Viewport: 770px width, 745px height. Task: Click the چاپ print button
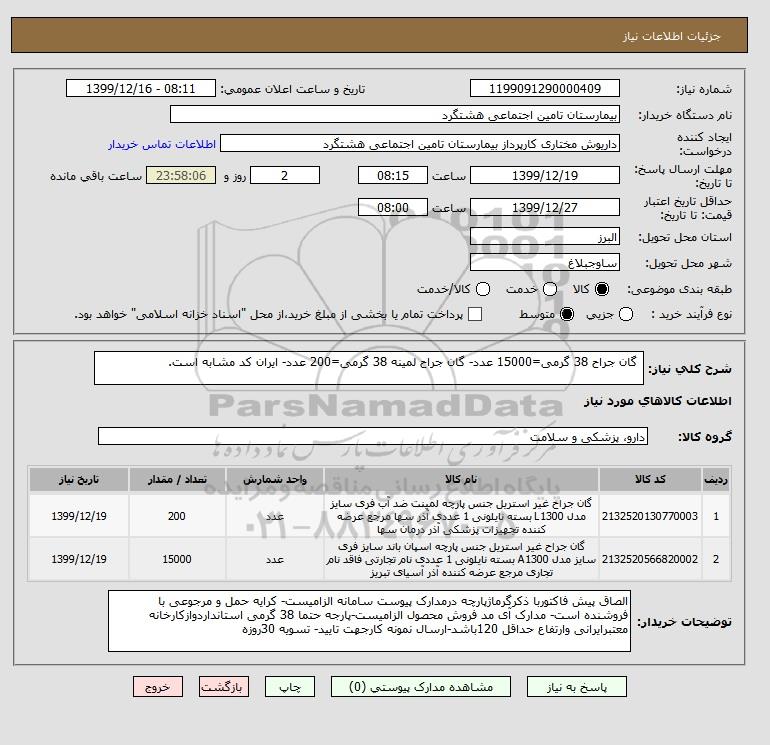point(290,687)
